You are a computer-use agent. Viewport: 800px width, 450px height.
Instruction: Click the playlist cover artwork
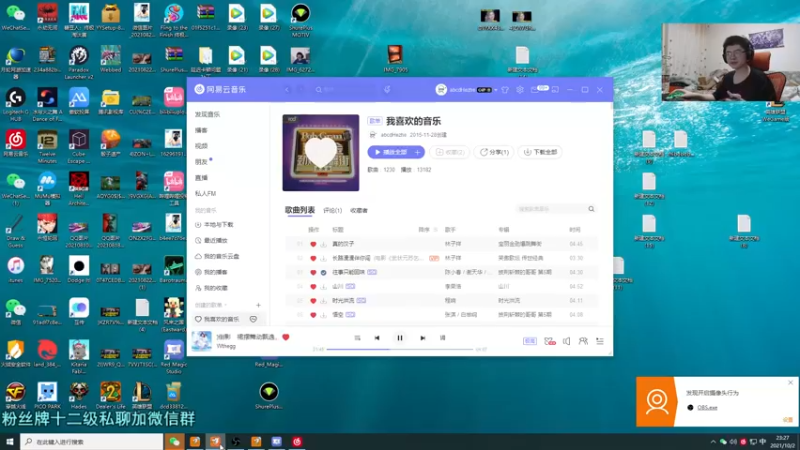(321, 153)
